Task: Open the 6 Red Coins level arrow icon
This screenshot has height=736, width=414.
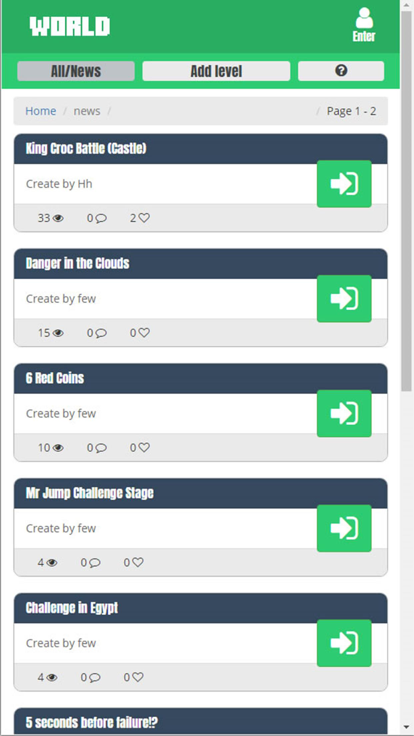Action: 344,413
